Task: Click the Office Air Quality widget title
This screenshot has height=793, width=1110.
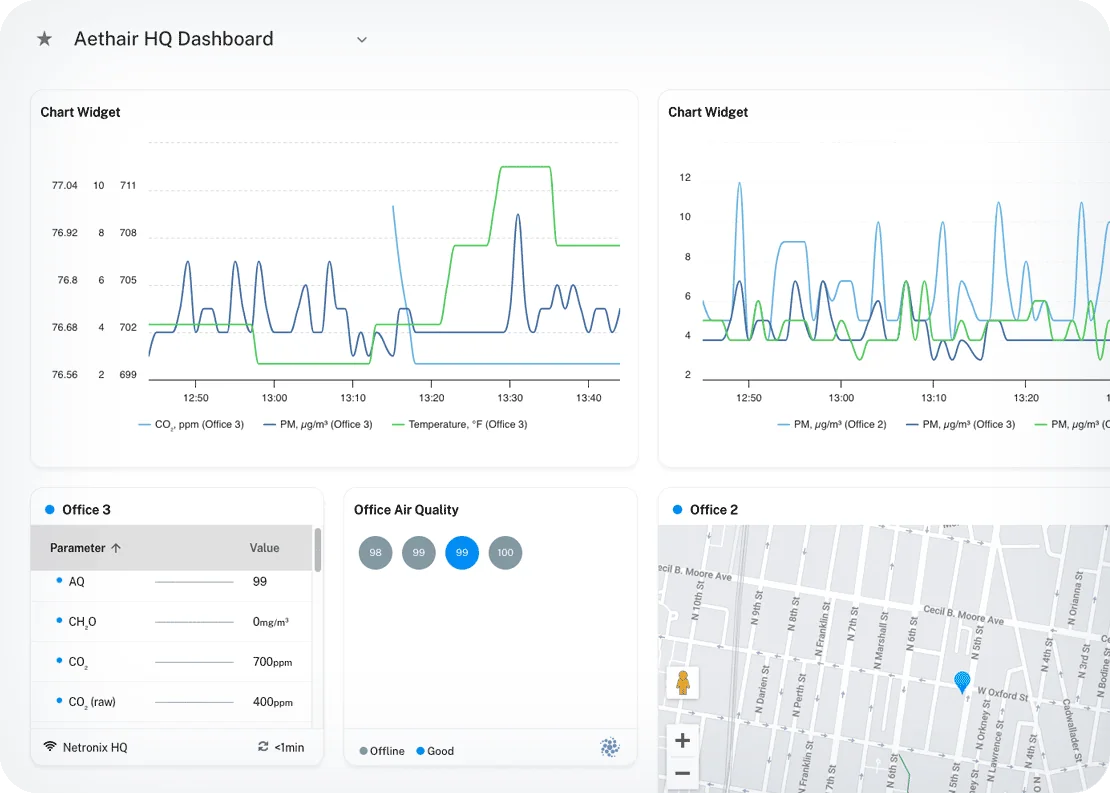Action: click(x=406, y=510)
